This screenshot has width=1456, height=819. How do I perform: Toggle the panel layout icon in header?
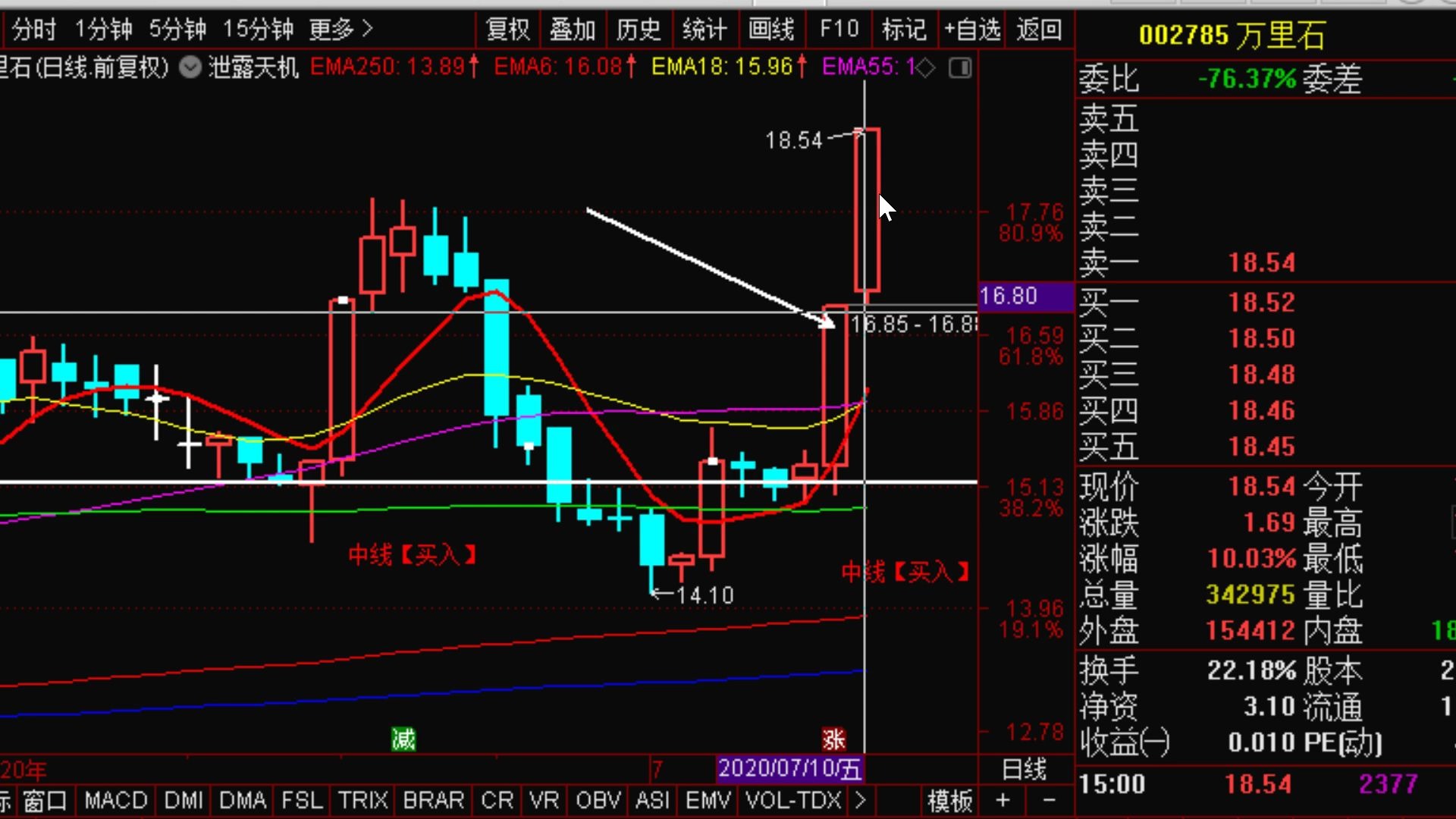click(960, 67)
